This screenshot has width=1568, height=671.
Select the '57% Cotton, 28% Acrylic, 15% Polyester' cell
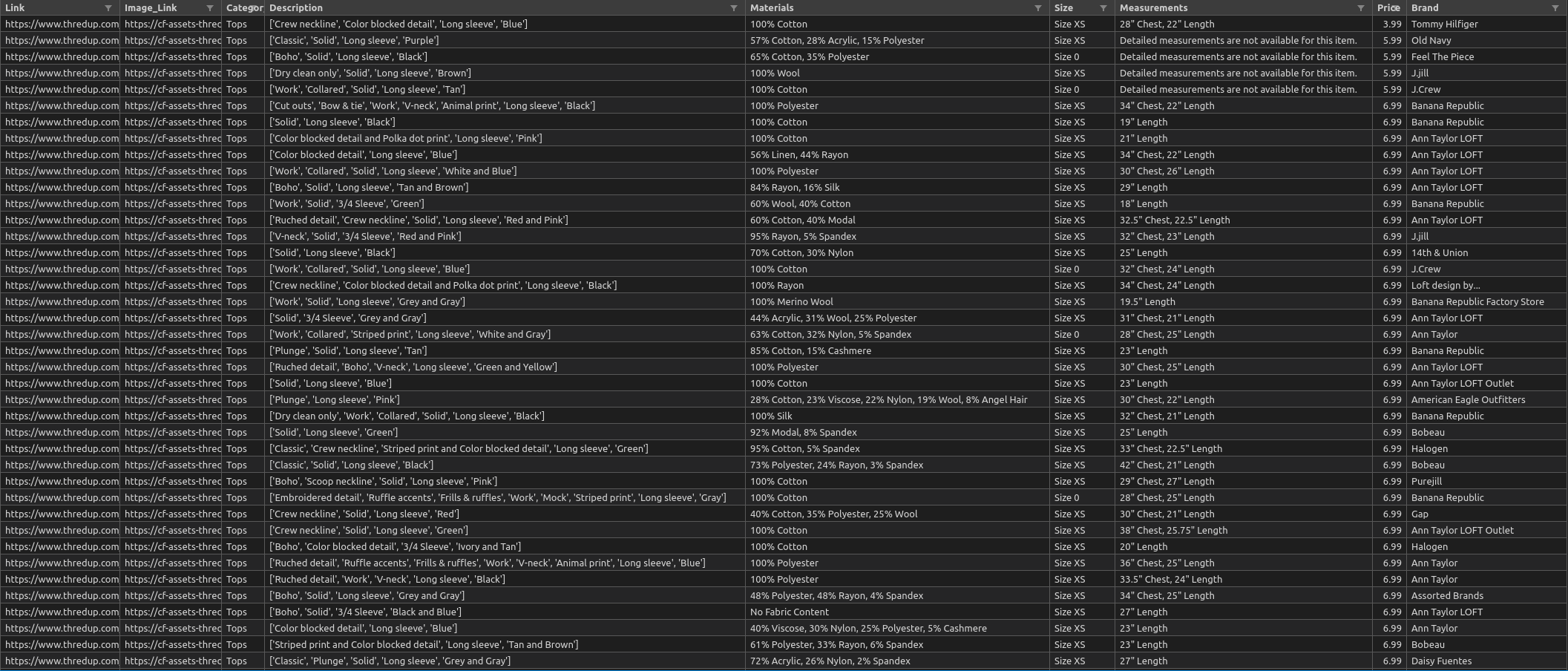click(897, 41)
